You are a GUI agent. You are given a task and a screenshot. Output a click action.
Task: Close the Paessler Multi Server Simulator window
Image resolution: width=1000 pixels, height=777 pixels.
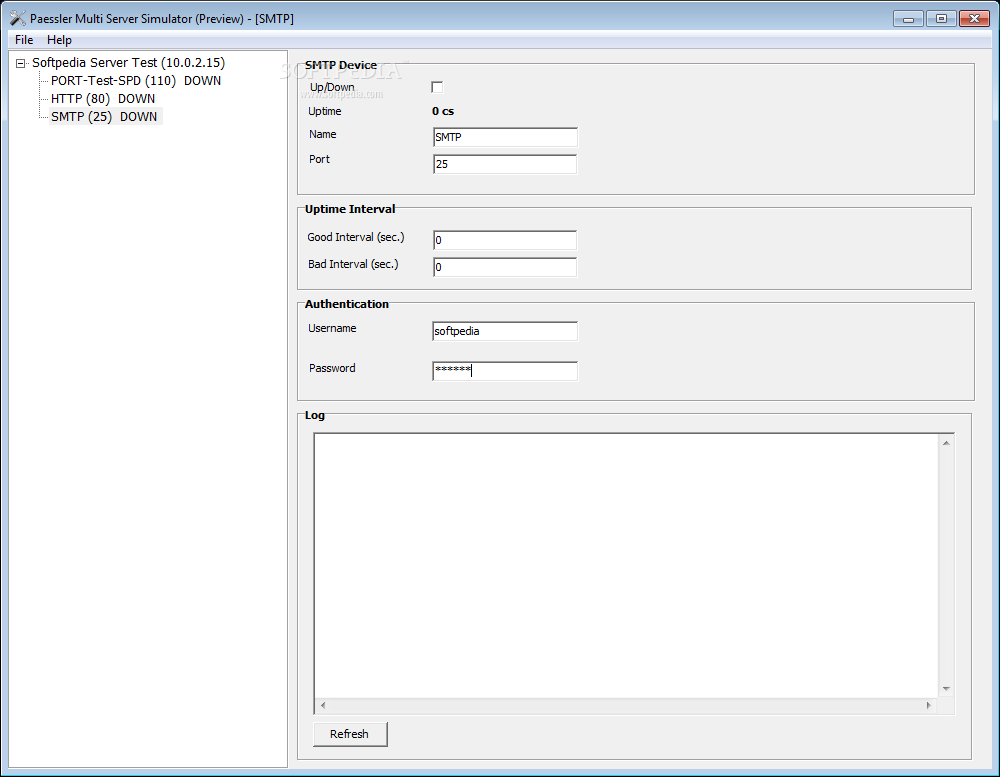974,18
